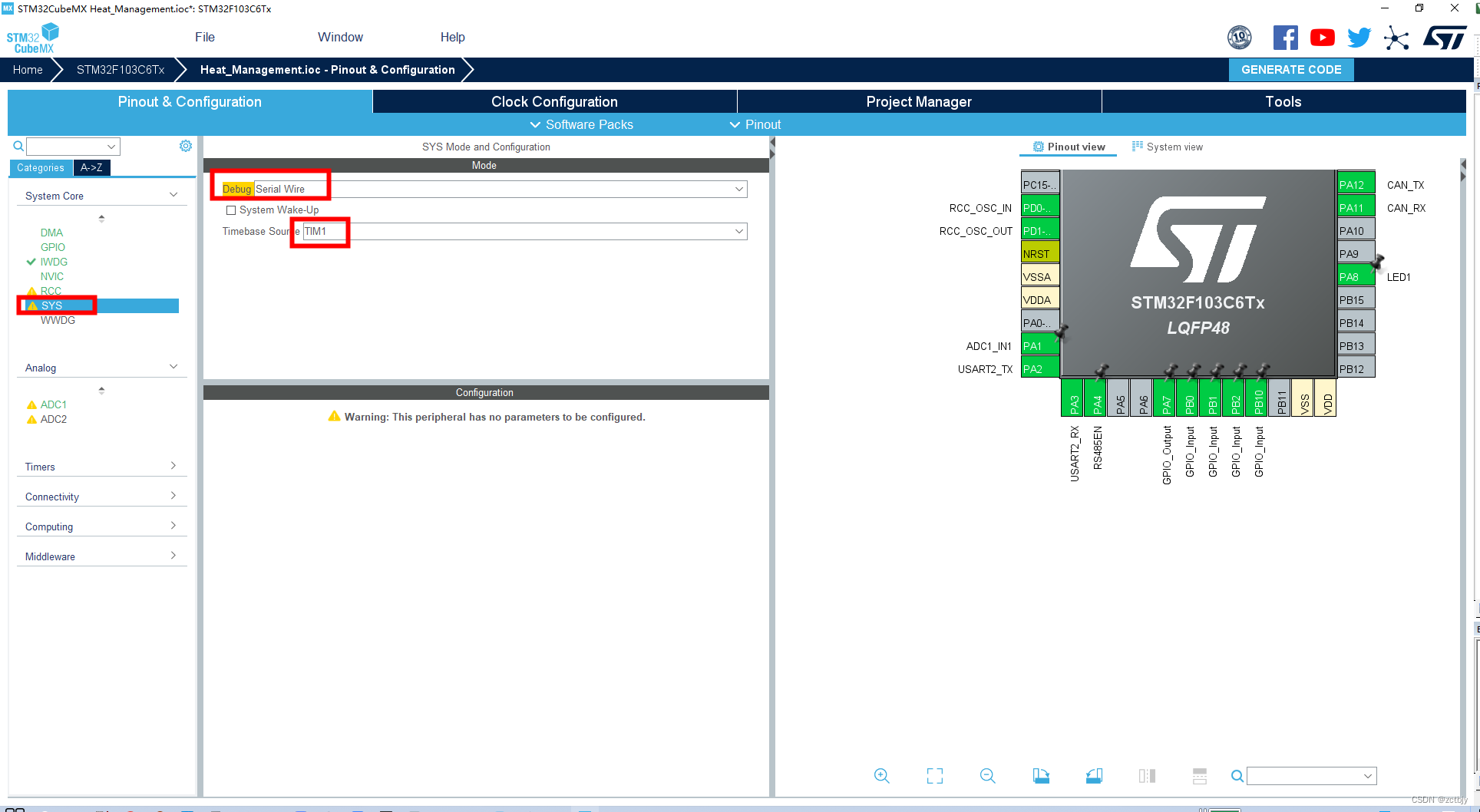The height and width of the screenshot is (812, 1480).
Task: Open the ST Facebook page icon
Action: point(1286,38)
